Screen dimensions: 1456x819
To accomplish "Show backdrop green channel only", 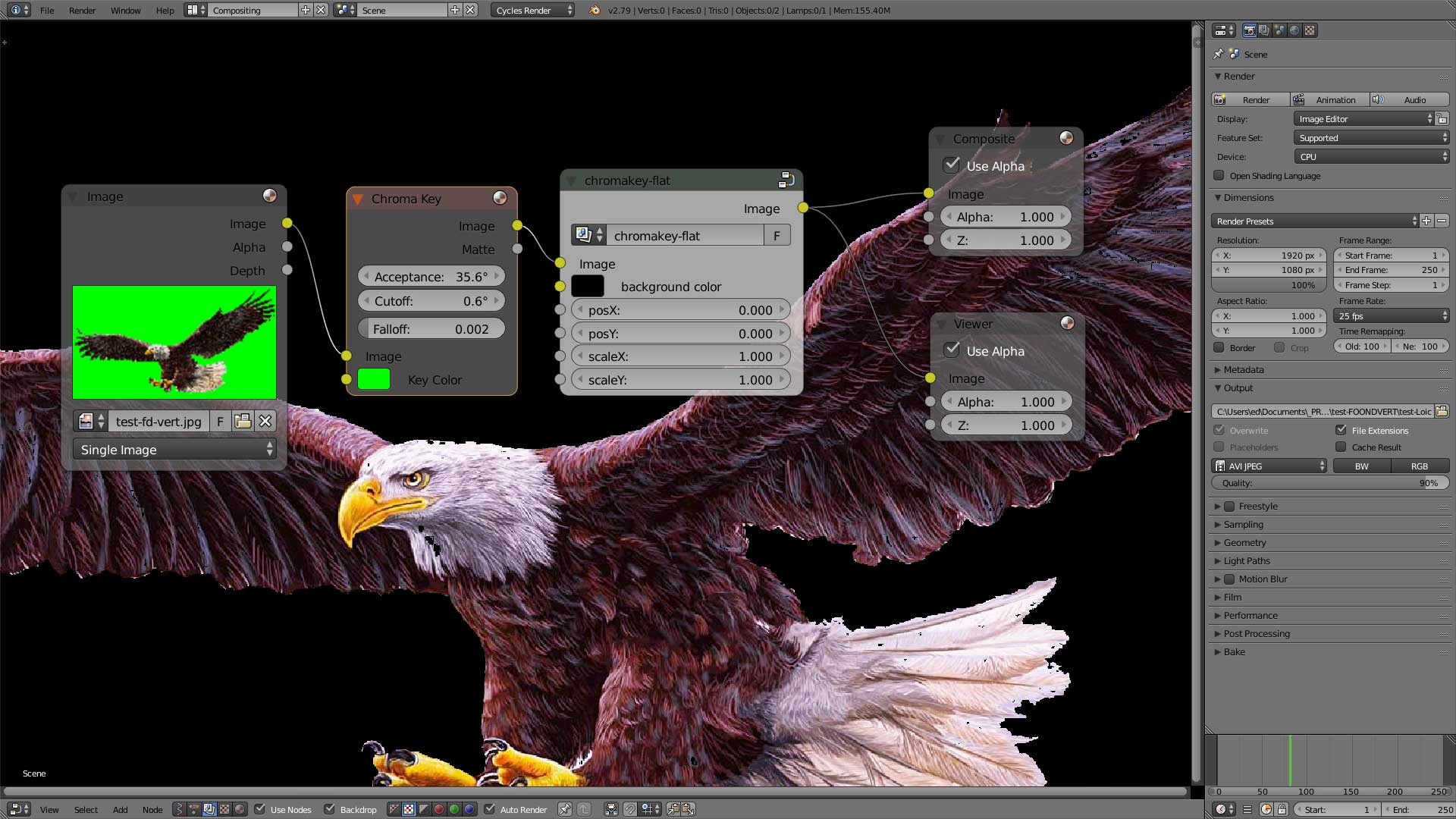I will tap(453, 809).
